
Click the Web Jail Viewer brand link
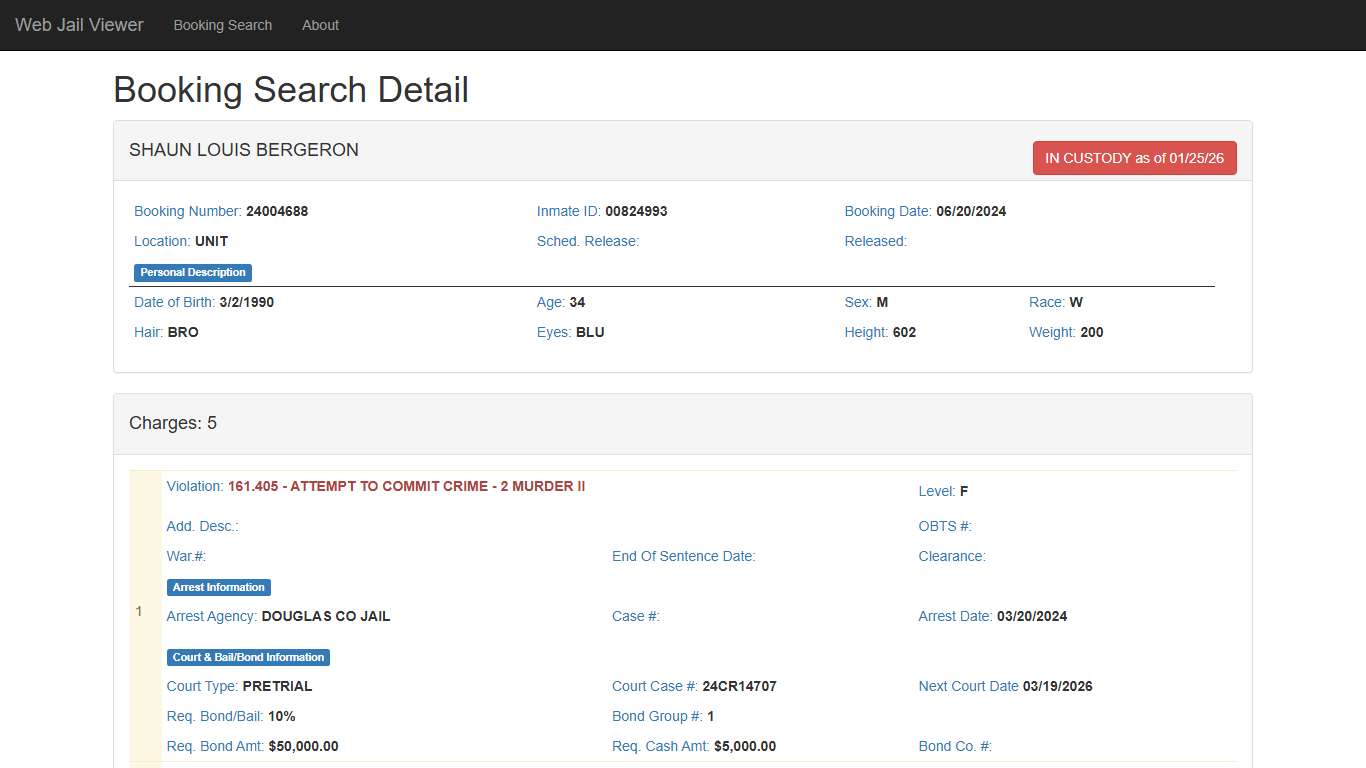tap(79, 25)
